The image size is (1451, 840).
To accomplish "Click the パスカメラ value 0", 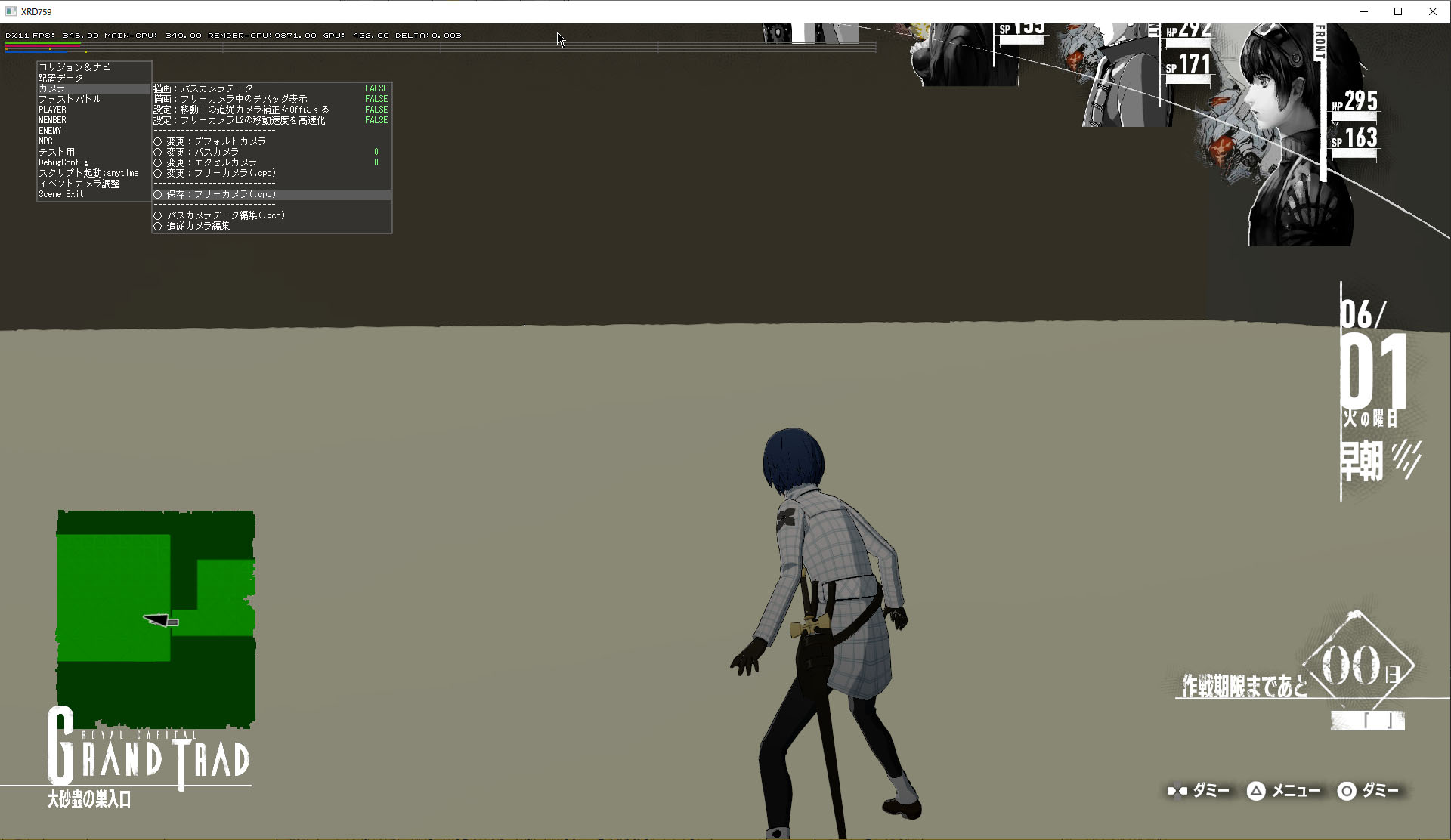I will (x=376, y=152).
